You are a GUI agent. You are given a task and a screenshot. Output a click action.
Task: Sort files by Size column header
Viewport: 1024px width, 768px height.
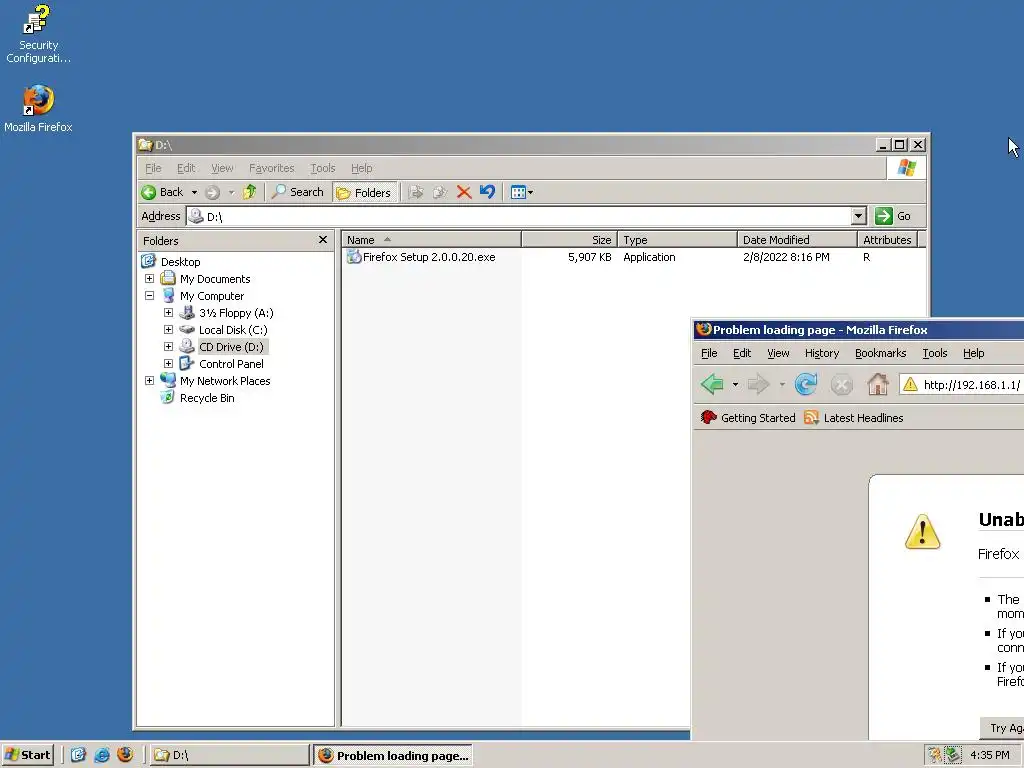click(x=569, y=240)
